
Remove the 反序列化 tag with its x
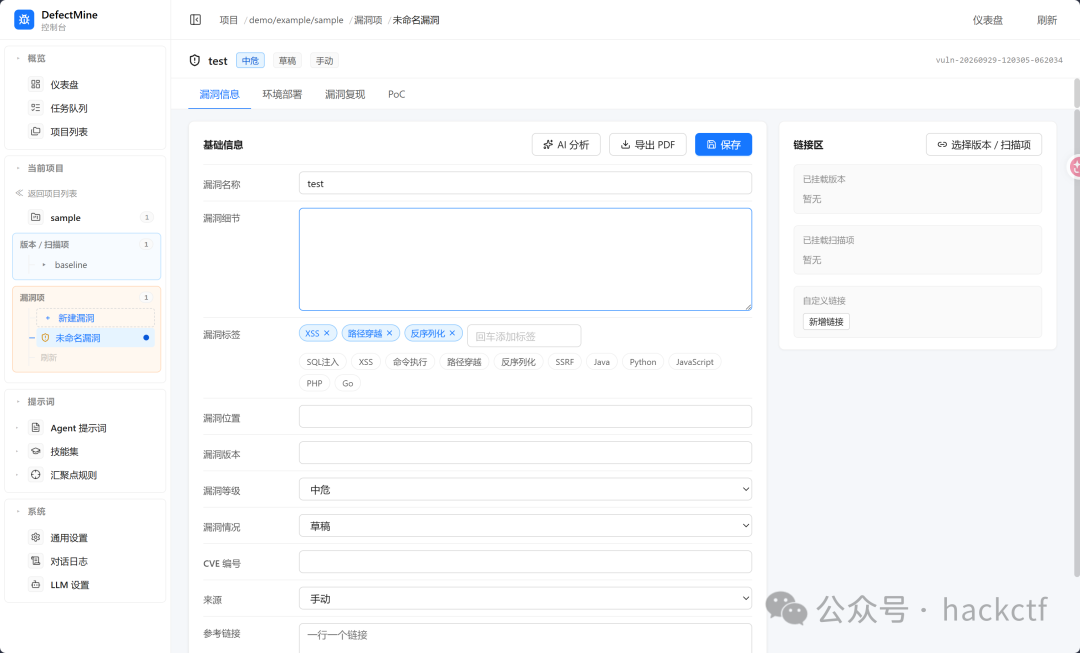452,333
